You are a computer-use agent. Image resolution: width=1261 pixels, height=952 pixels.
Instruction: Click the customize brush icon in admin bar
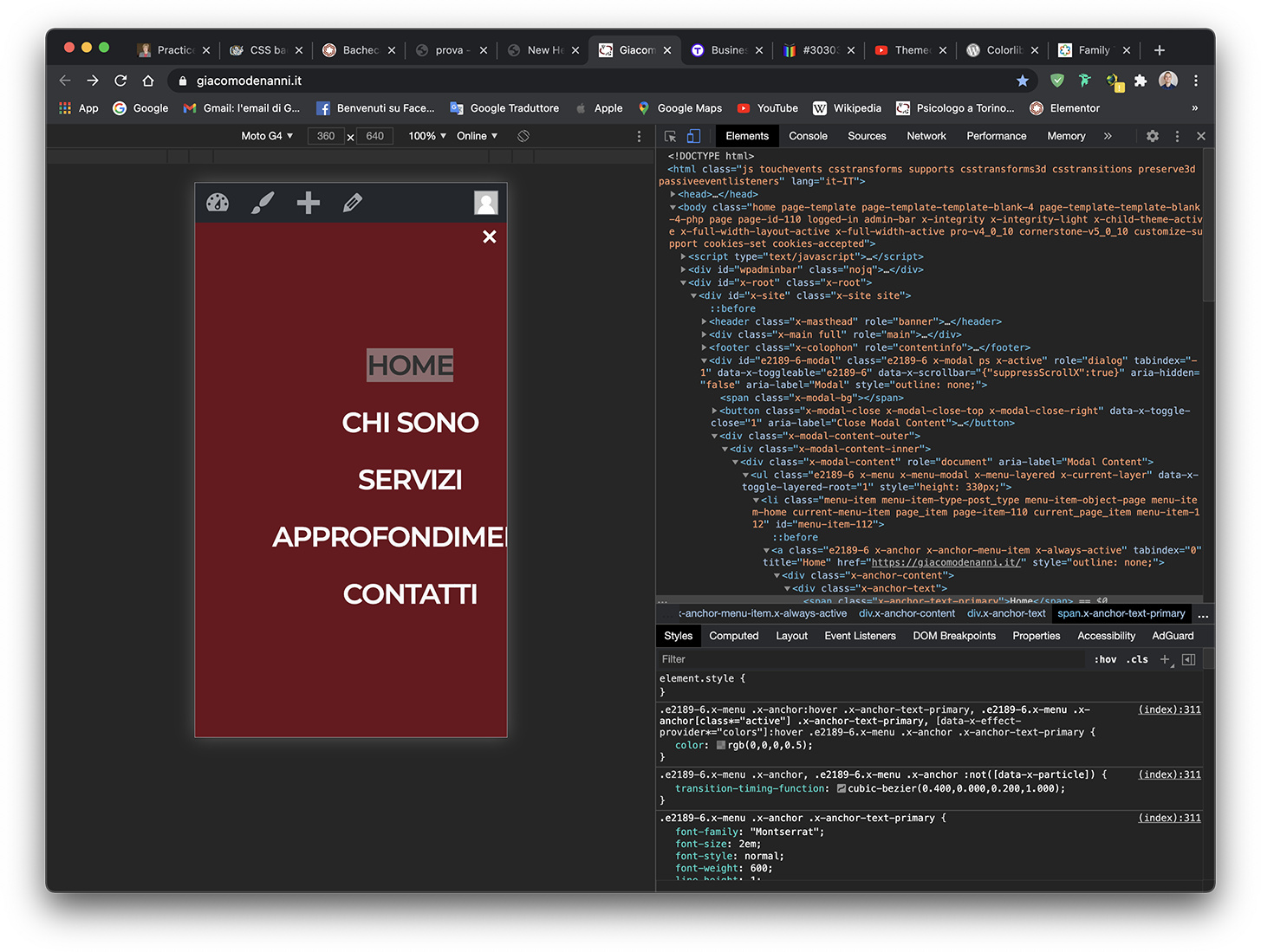(263, 203)
